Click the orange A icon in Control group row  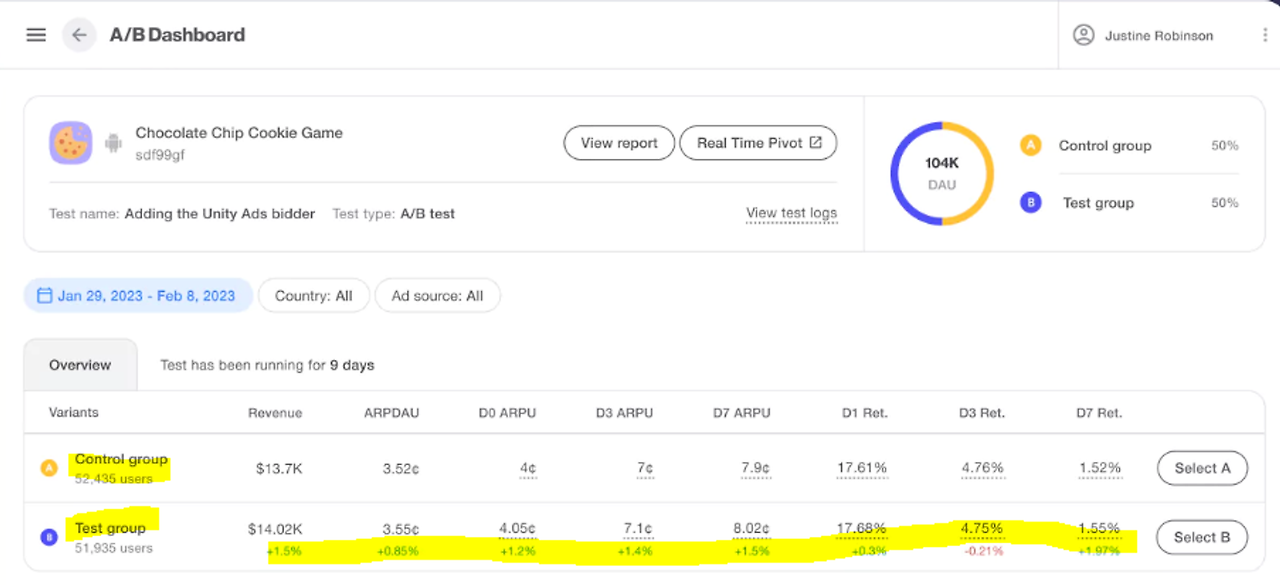pos(48,468)
